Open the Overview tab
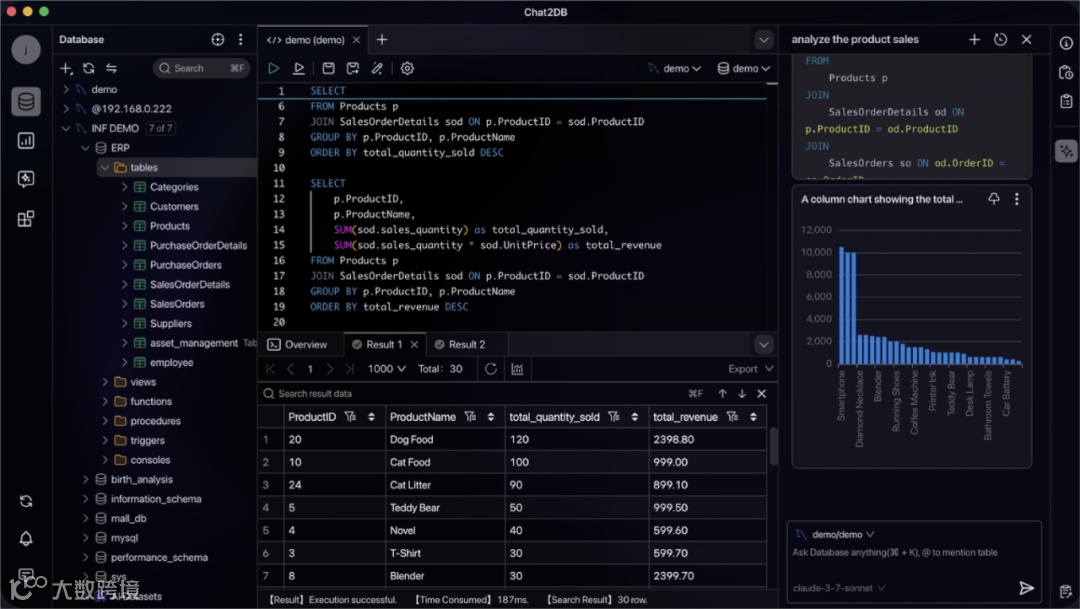The width and height of the screenshot is (1080, 609). pyautogui.click(x=298, y=344)
